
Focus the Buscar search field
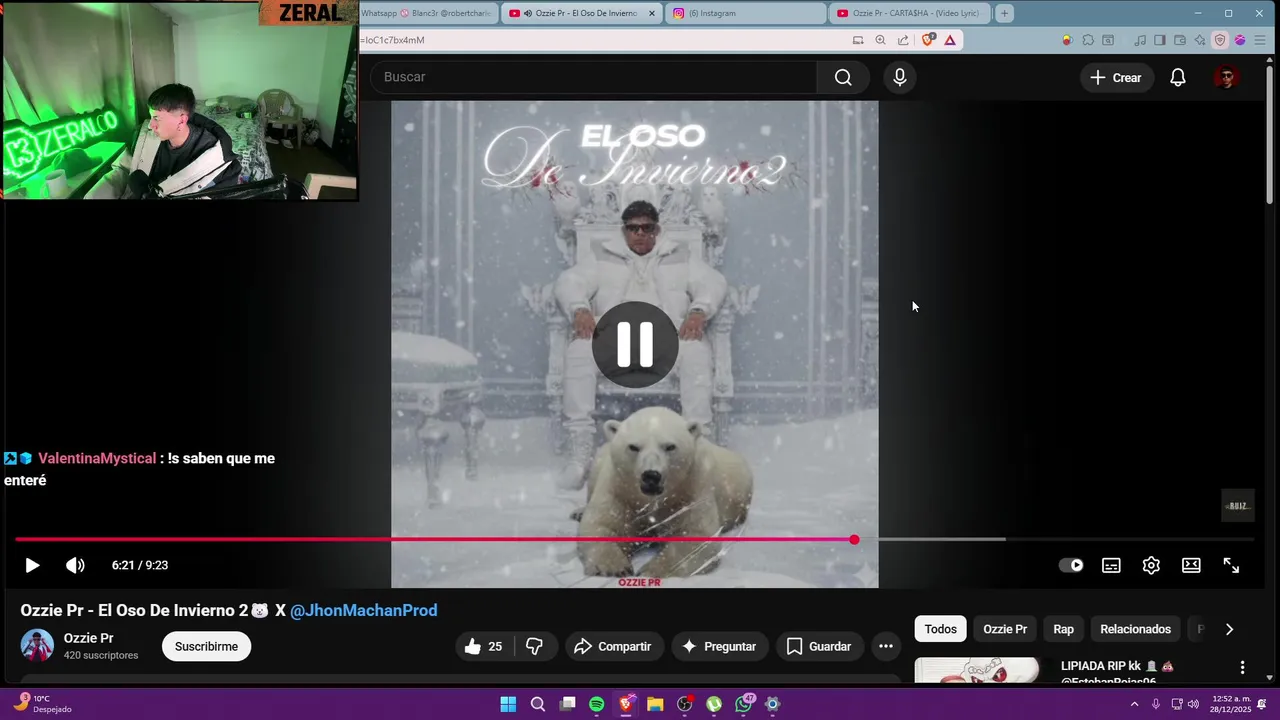(594, 77)
